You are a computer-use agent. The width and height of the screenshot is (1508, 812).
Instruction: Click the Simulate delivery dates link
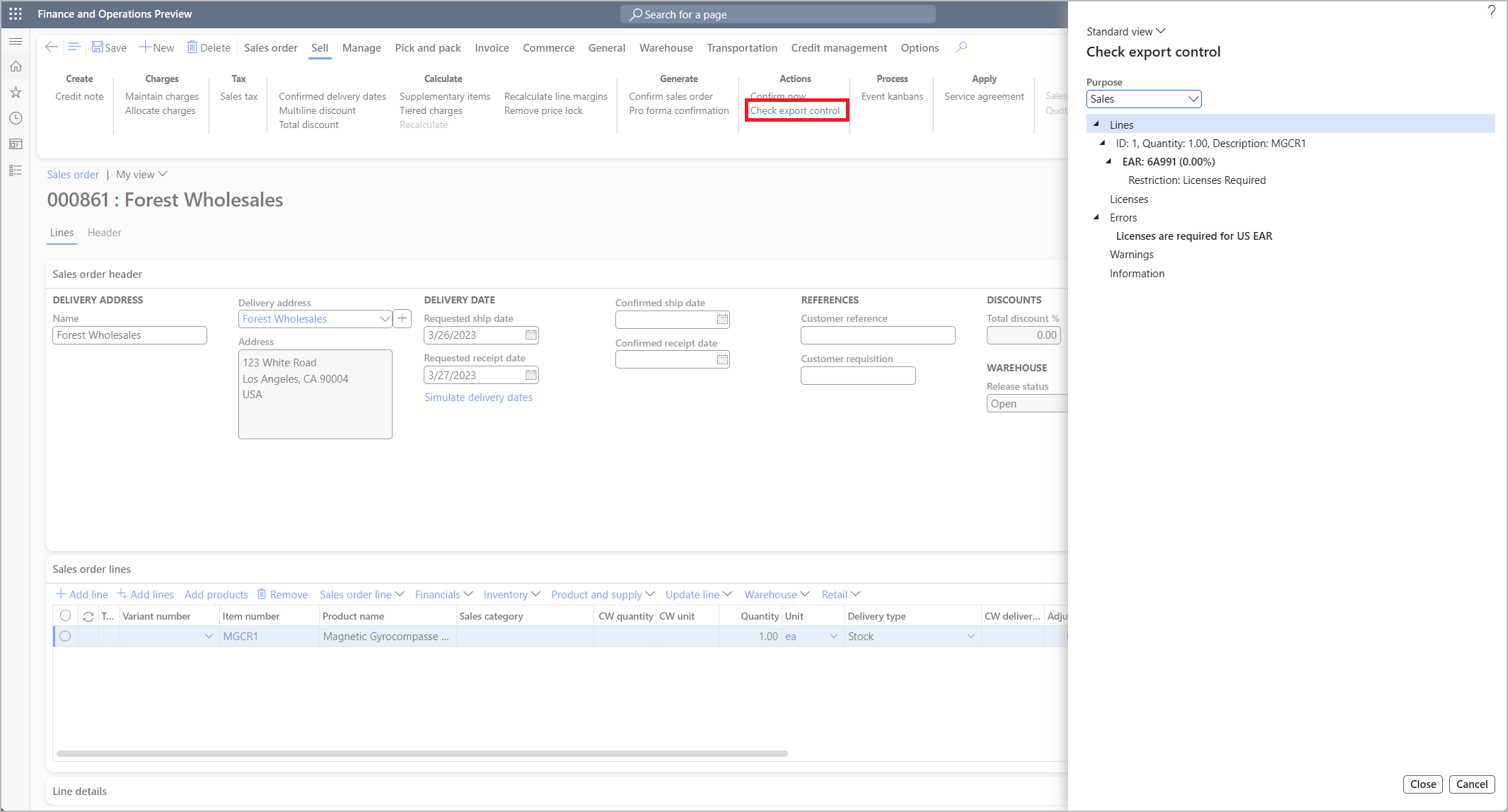coord(478,397)
